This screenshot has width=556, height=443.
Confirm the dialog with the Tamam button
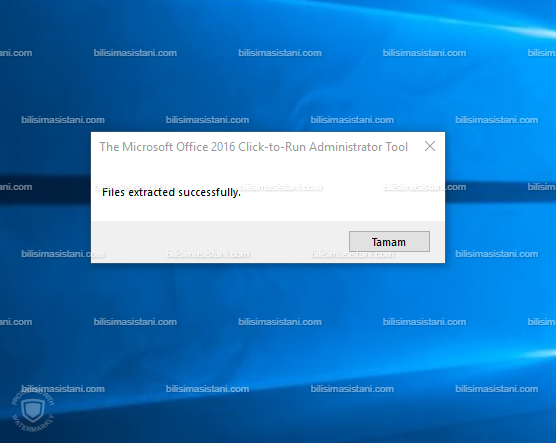389,242
